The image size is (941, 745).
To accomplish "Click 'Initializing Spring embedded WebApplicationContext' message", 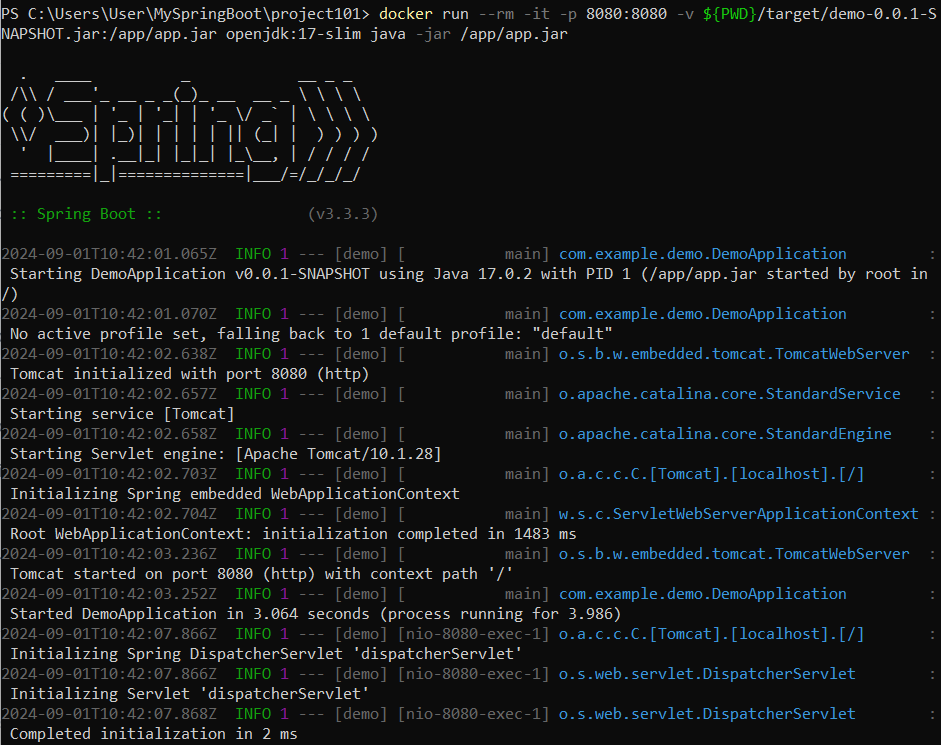I will [235, 494].
